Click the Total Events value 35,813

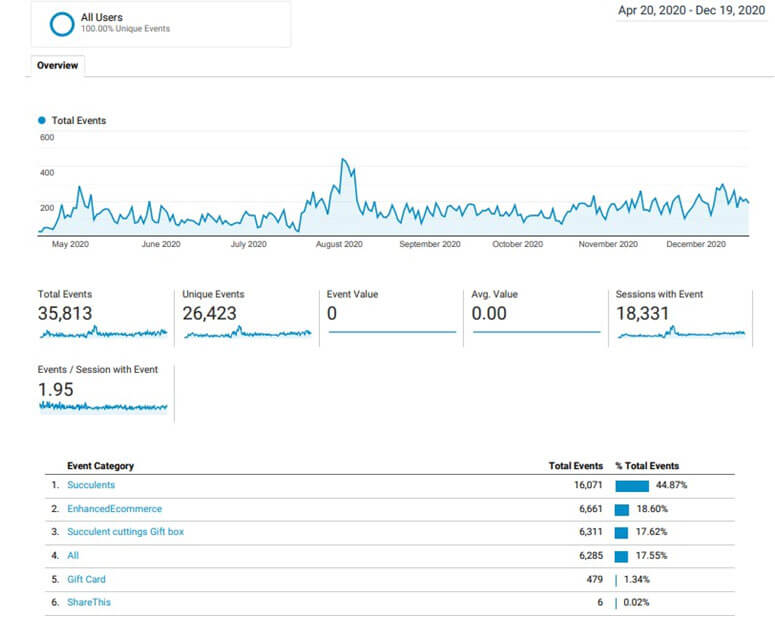(65, 313)
